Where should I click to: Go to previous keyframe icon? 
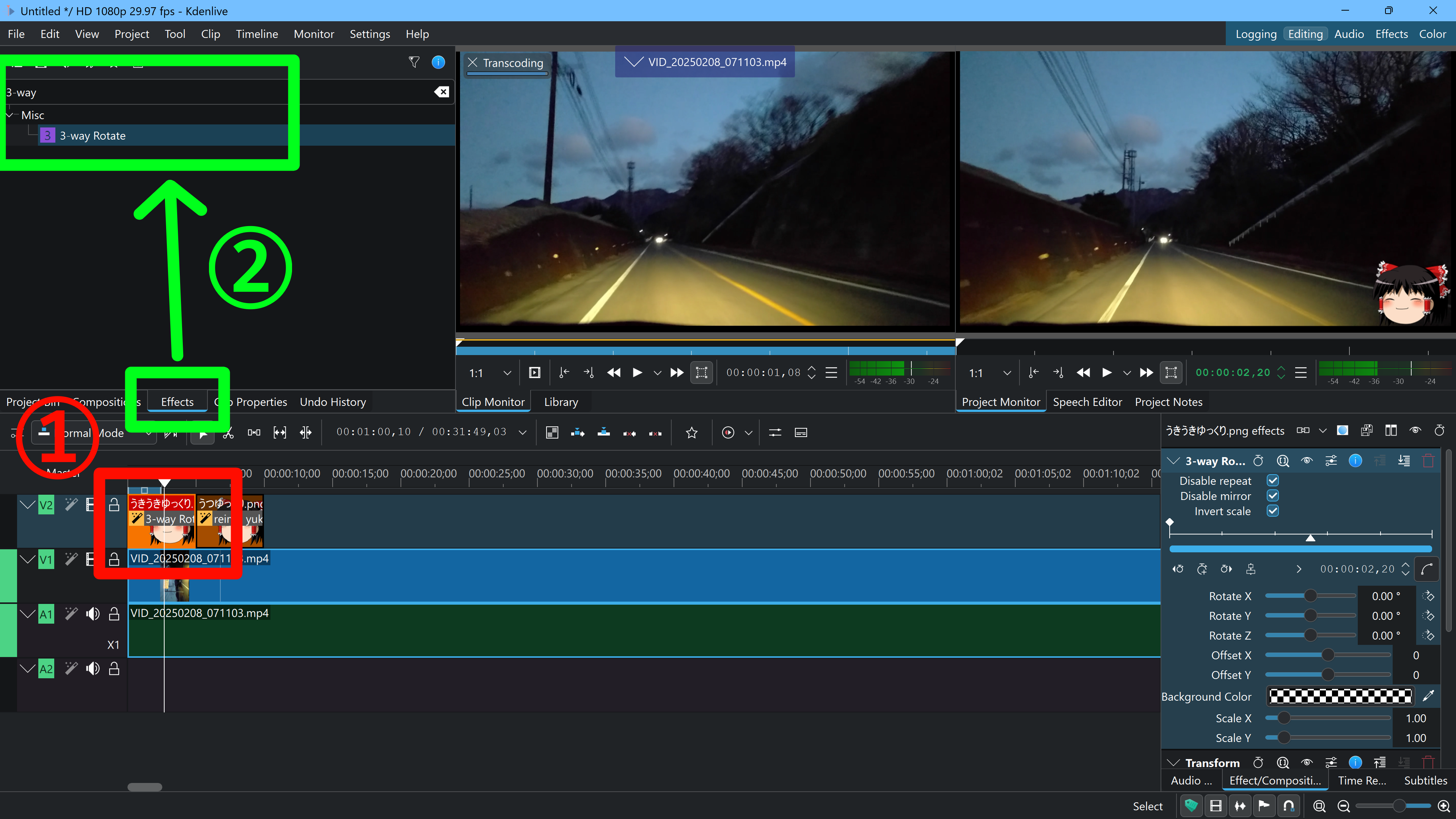1178,569
